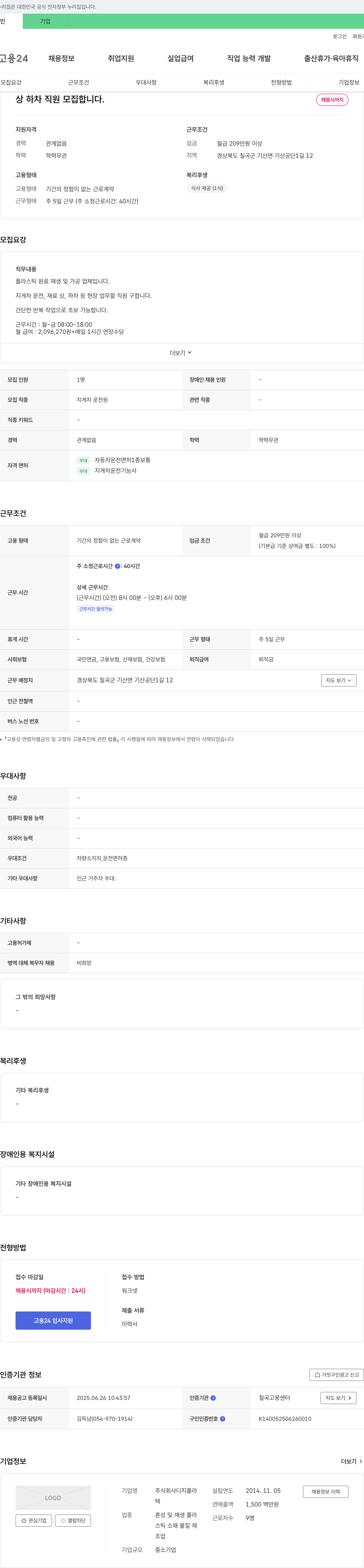Jump to 모집요강 section tab
The image size is (364, 1568).
tap(11, 82)
